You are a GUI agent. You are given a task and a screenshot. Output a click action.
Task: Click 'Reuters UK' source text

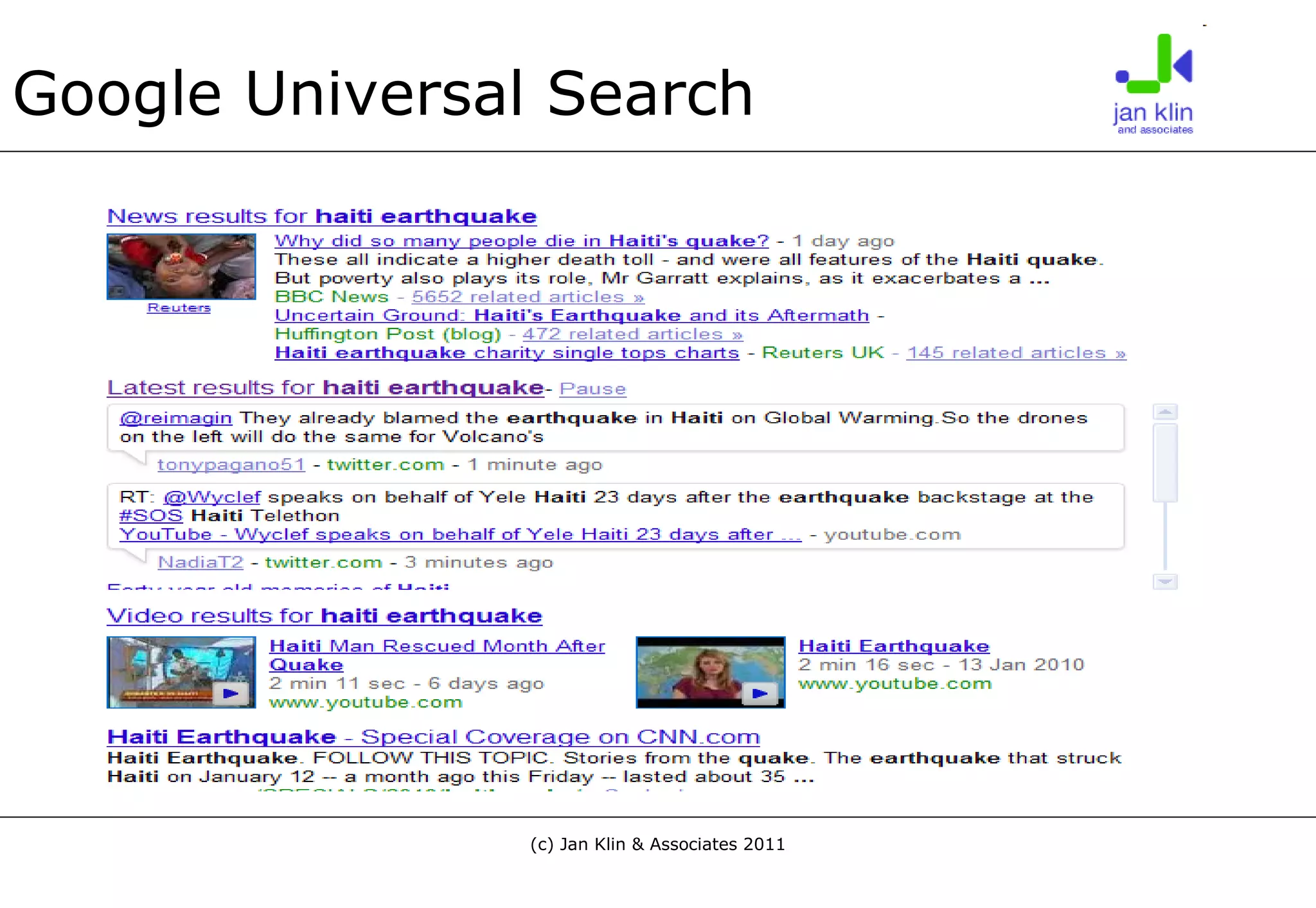coord(823,353)
